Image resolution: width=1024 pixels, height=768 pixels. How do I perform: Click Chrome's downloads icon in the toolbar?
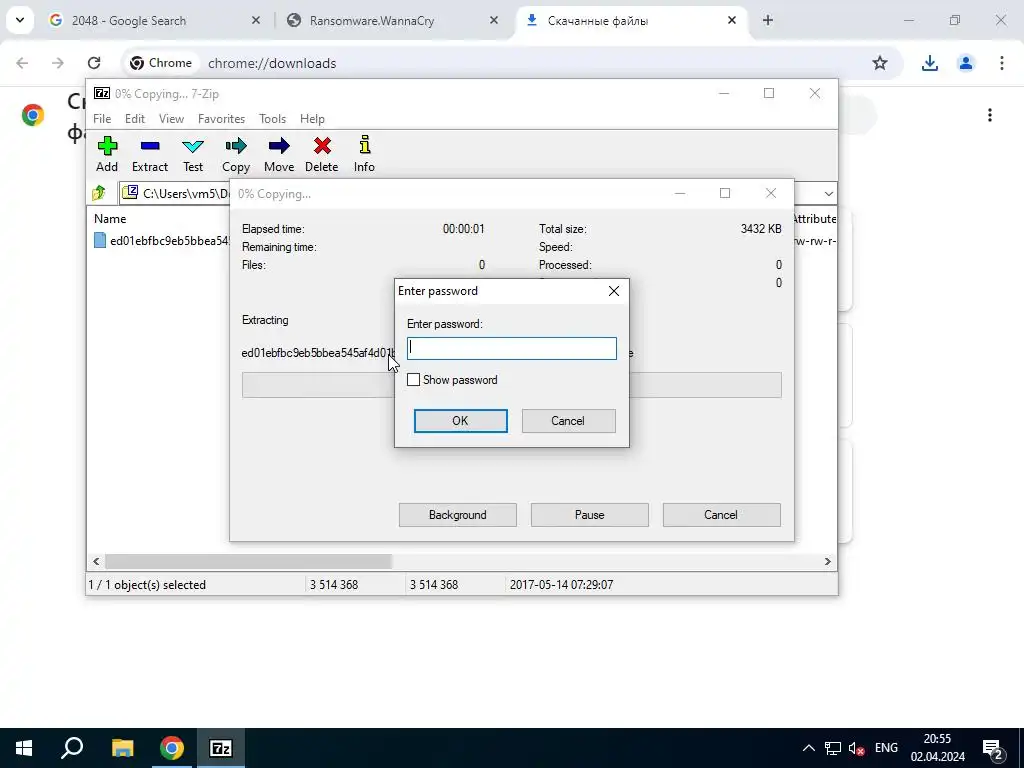pyautogui.click(x=929, y=63)
